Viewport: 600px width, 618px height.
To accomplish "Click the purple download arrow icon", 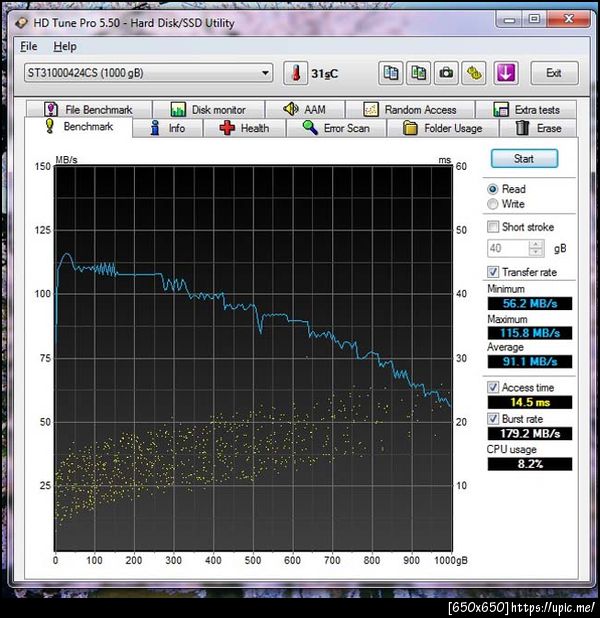I will pyautogui.click(x=506, y=73).
